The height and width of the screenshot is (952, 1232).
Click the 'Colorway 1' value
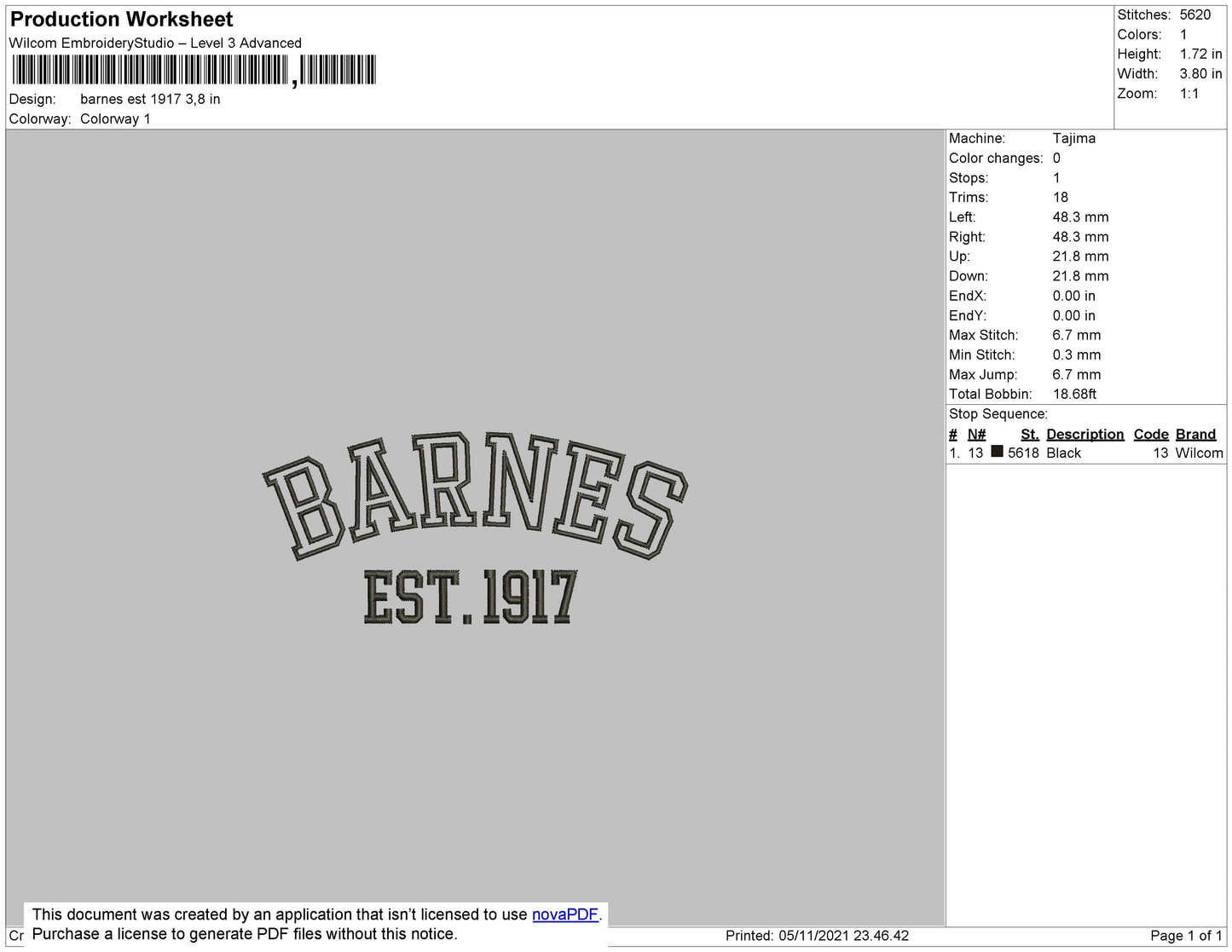click(x=115, y=118)
